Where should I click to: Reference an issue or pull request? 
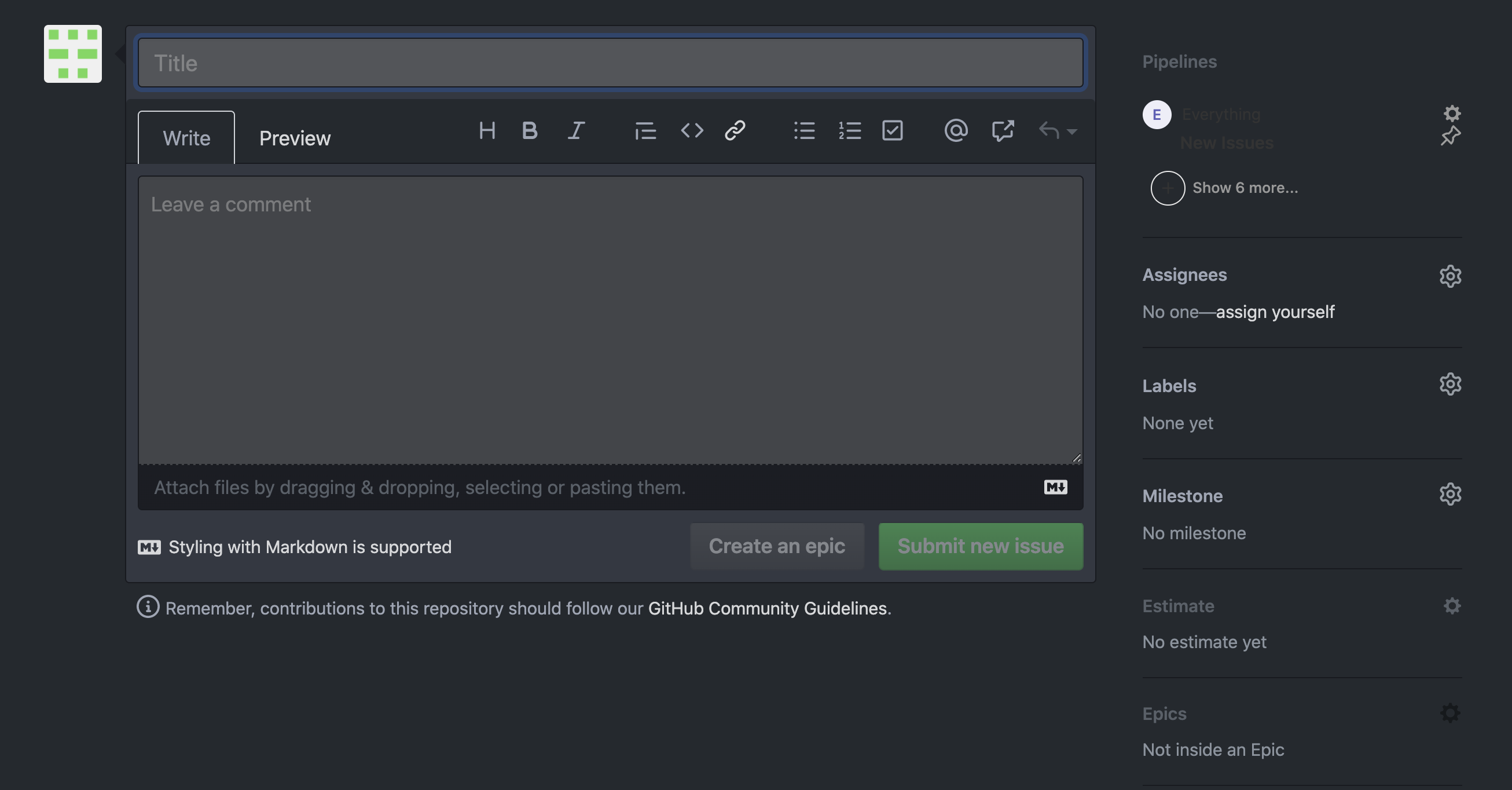point(1003,130)
